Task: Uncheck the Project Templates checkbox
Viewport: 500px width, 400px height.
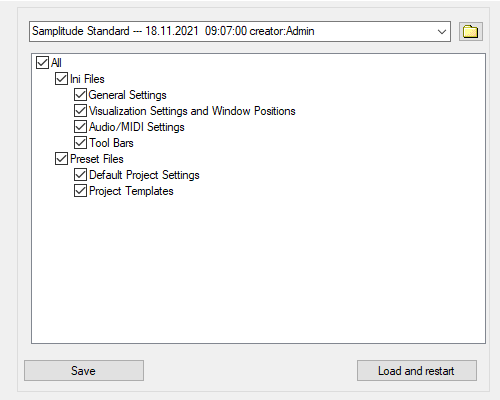Action: [x=80, y=191]
